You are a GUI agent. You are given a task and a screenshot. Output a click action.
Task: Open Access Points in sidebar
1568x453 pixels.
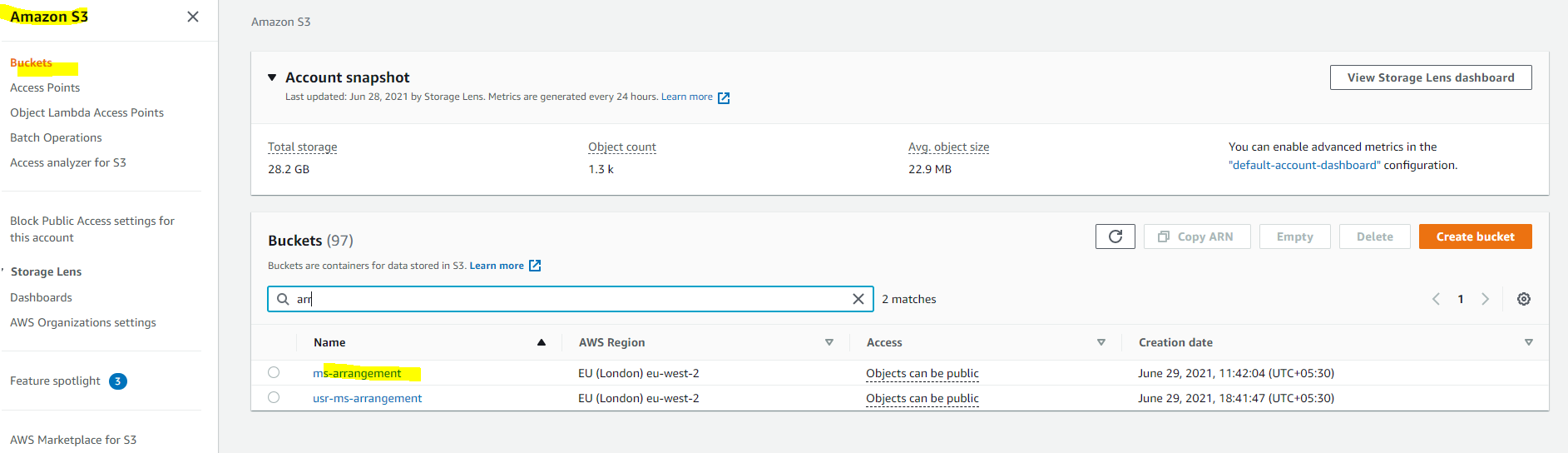pyautogui.click(x=45, y=87)
